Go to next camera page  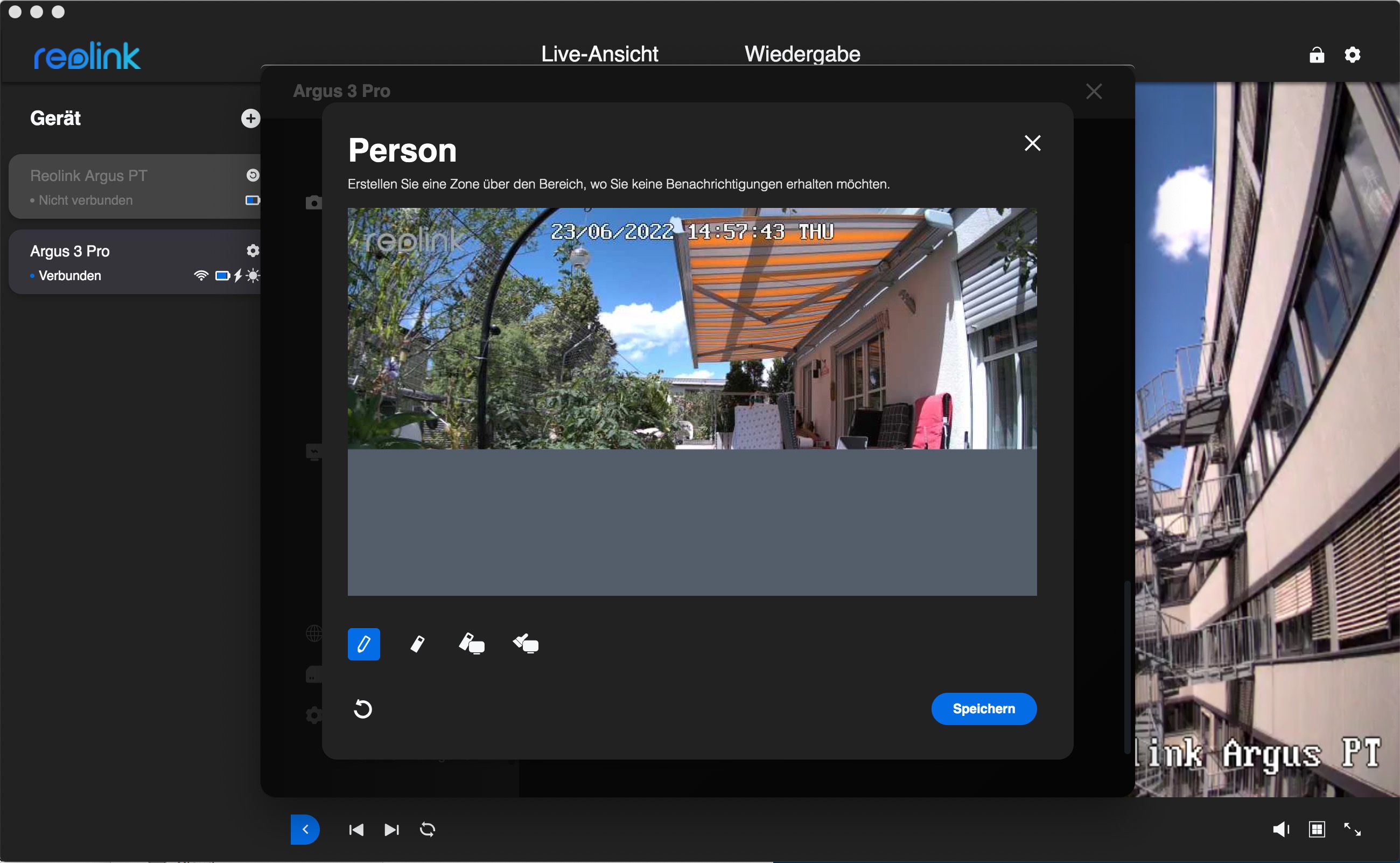tap(391, 829)
